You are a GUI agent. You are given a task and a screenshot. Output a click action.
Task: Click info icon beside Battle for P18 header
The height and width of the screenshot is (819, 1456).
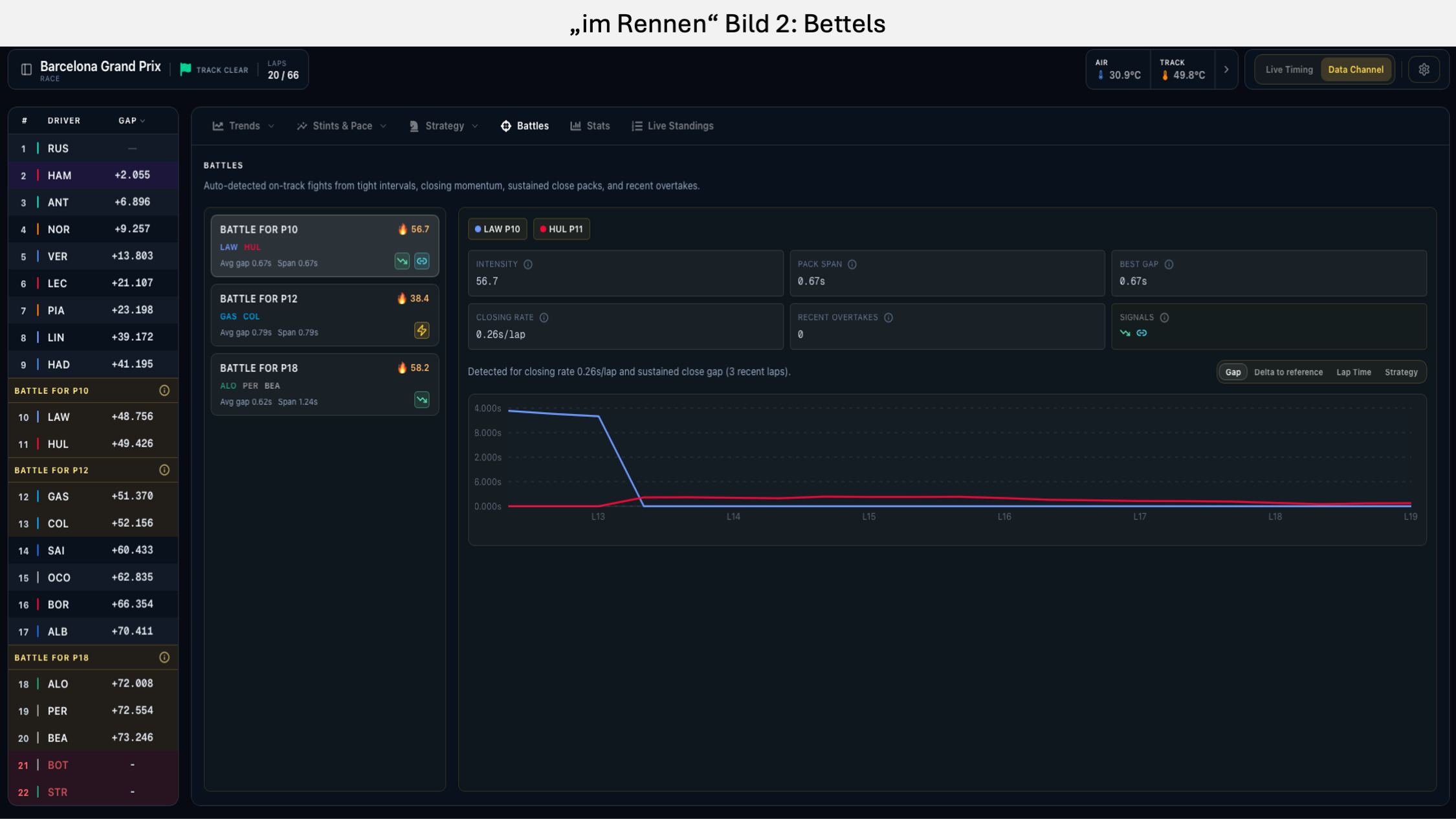pos(164,657)
